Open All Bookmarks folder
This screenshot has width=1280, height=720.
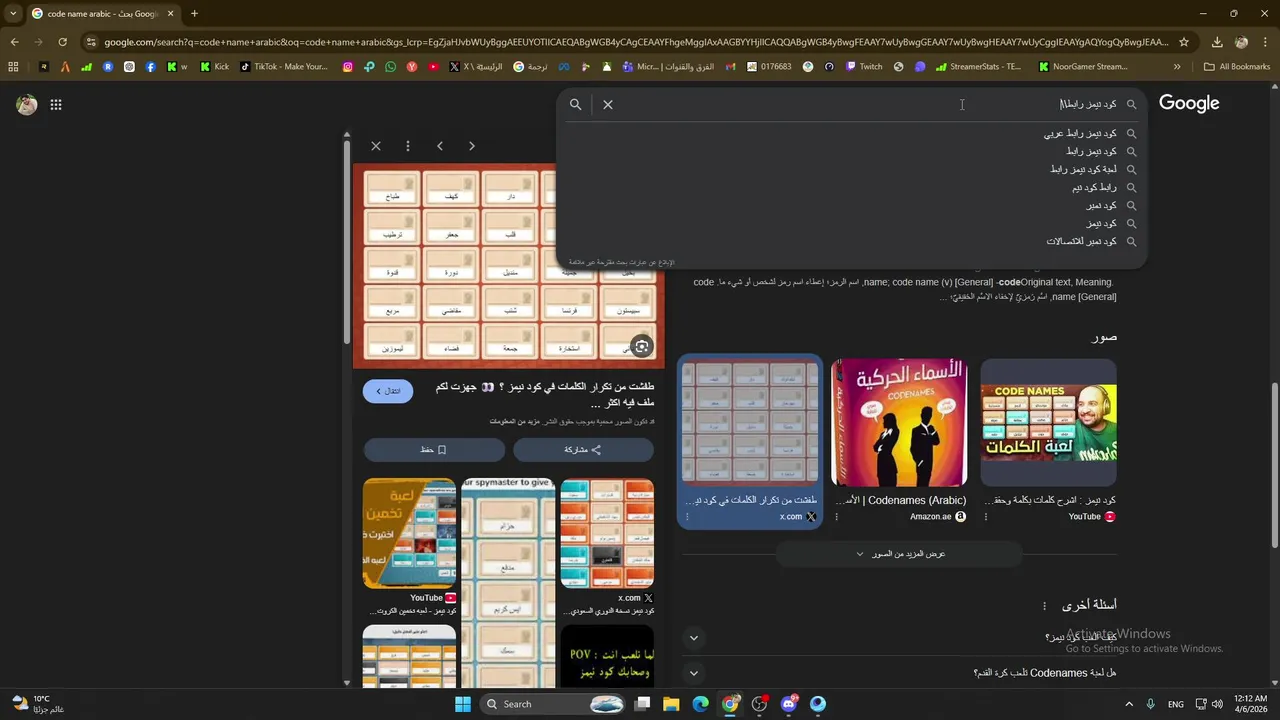click(x=1237, y=67)
